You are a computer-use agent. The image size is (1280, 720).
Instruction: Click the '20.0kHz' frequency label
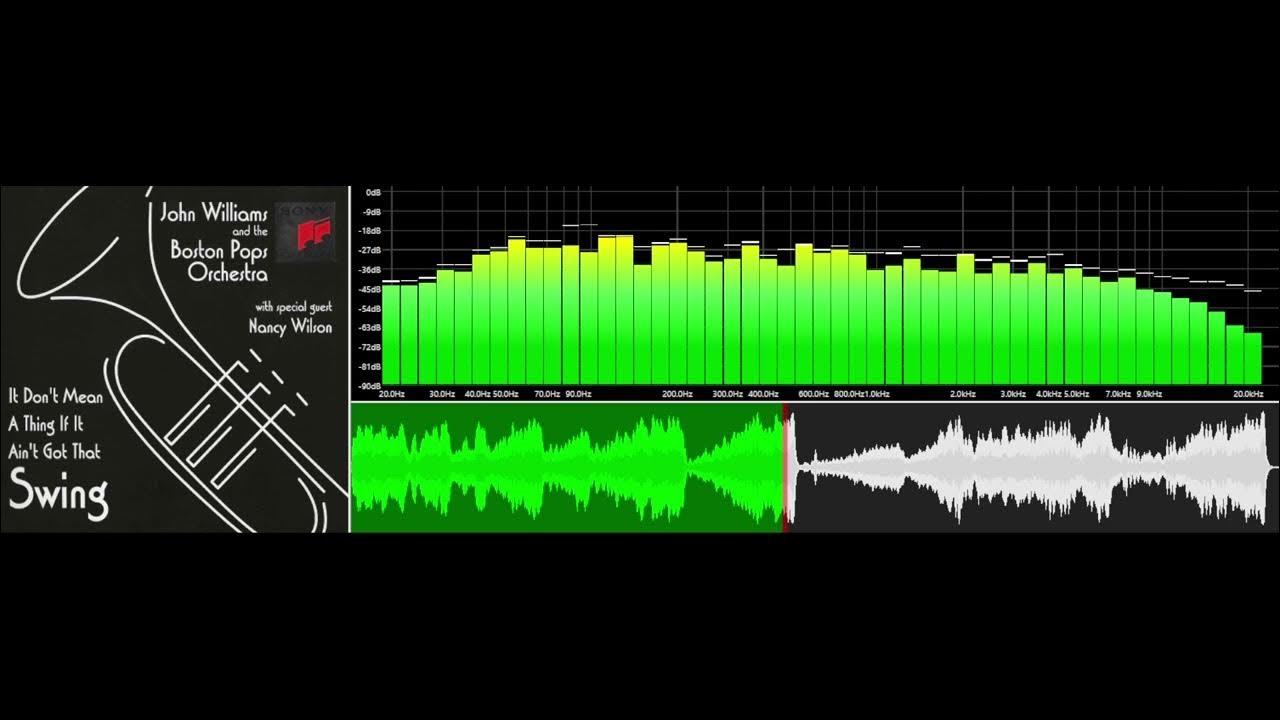[x=1249, y=395]
